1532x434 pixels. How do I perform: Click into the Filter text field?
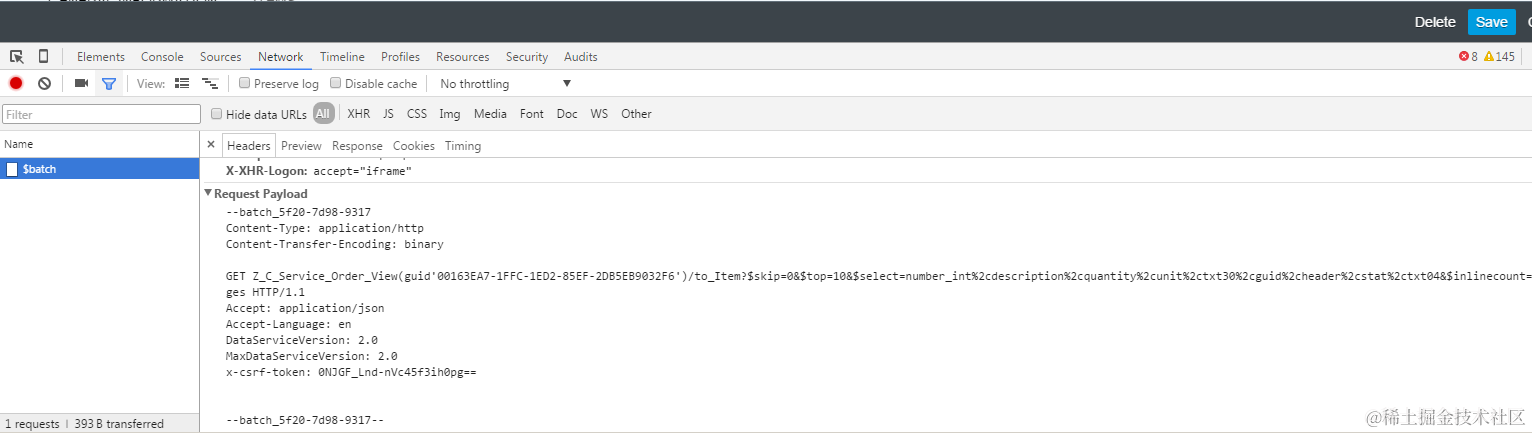pyautogui.click(x=101, y=114)
